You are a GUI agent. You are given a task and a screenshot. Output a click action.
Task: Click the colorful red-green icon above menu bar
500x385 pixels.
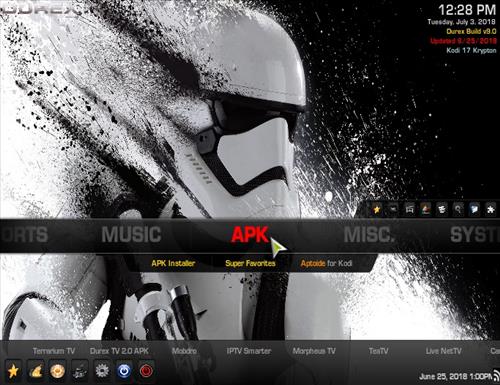[426, 209]
